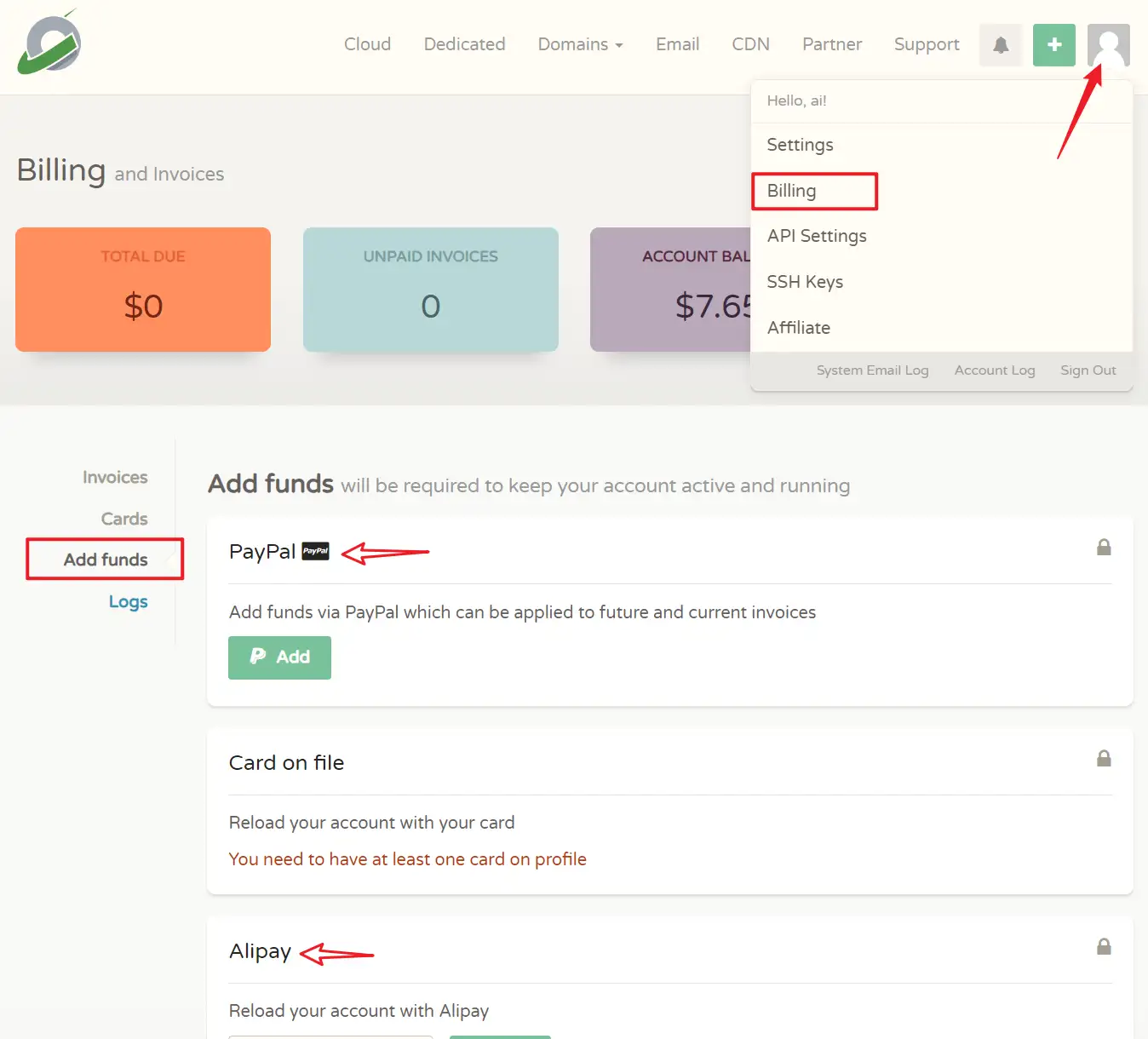The image size is (1148, 1039).
Task: Click 'Reload your account with your card' text
Action: (371, 823)
